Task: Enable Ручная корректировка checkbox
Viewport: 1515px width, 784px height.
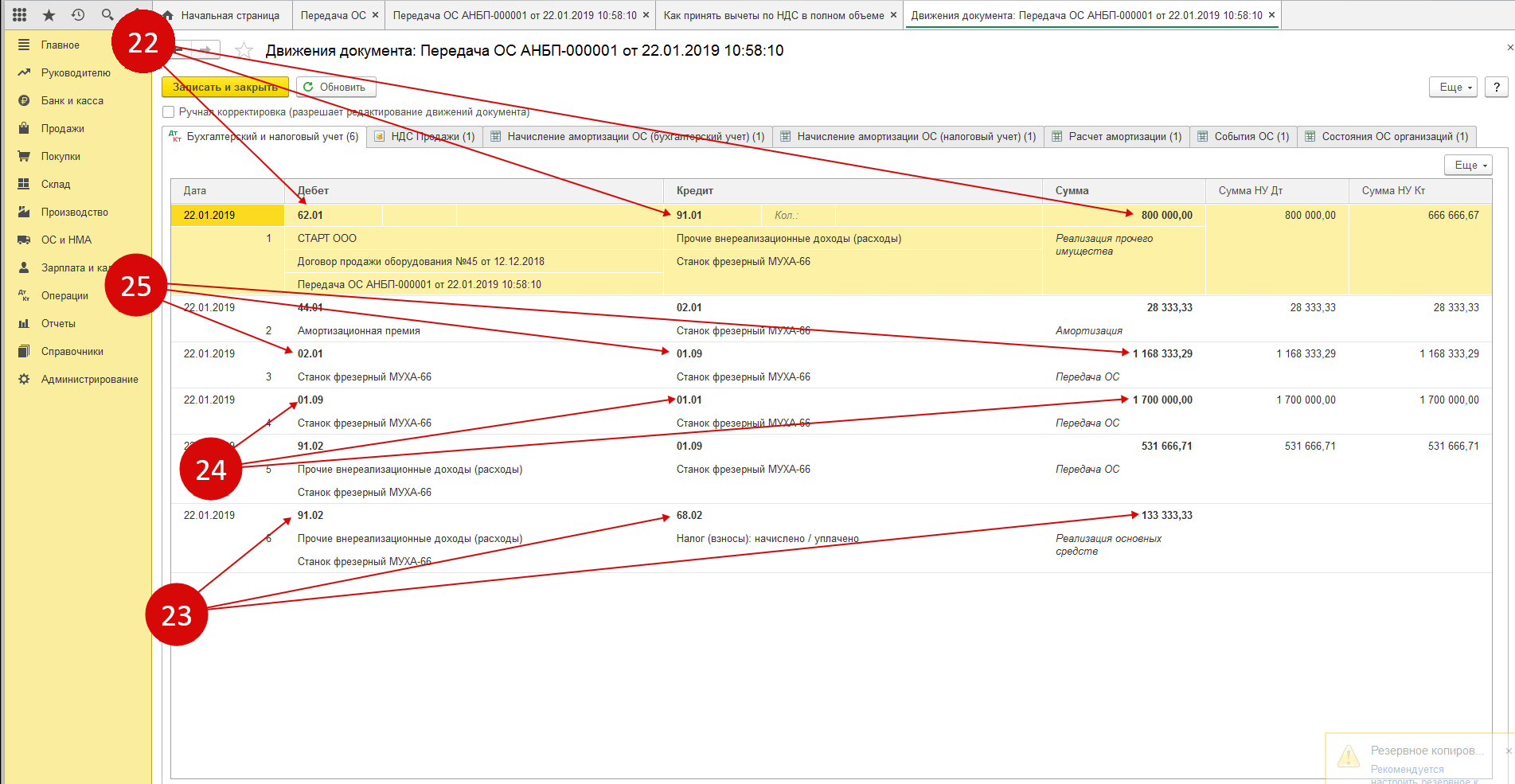Action: pos(168,112)
